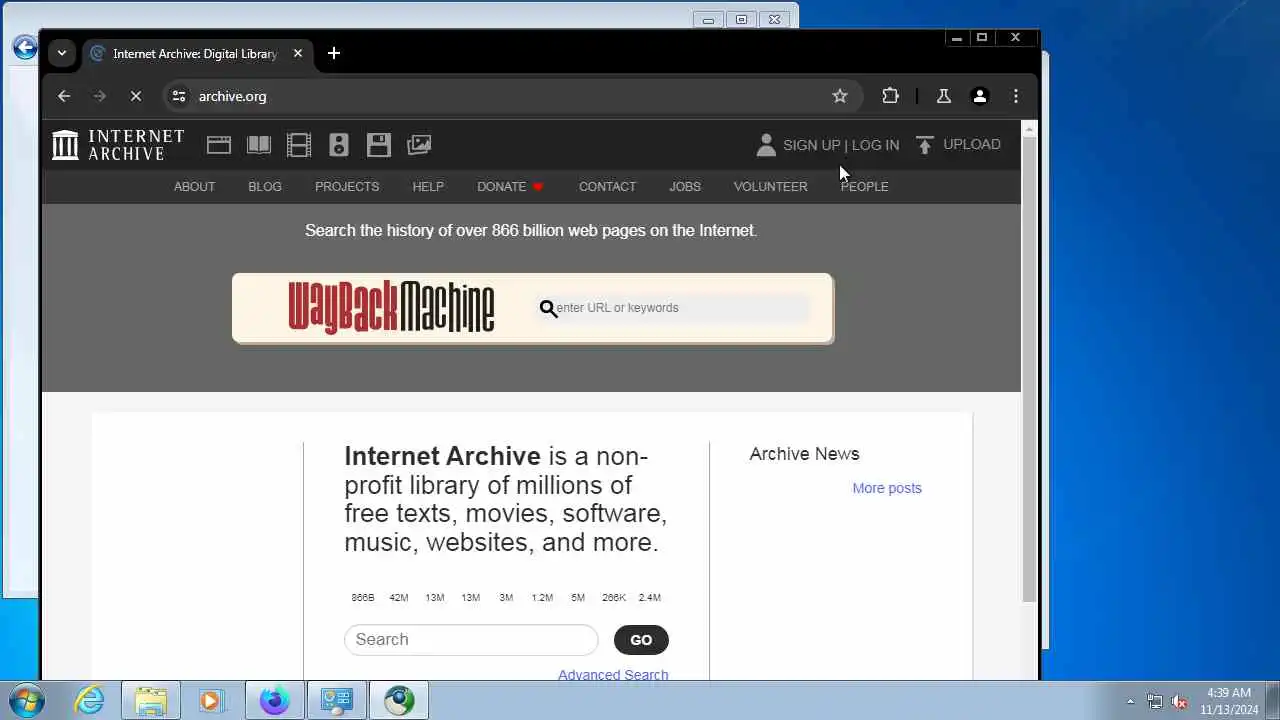The image size is (1280, 720).
Task: Switch to the Internet Archive: Digital Library tab
Action: [196, 53]
